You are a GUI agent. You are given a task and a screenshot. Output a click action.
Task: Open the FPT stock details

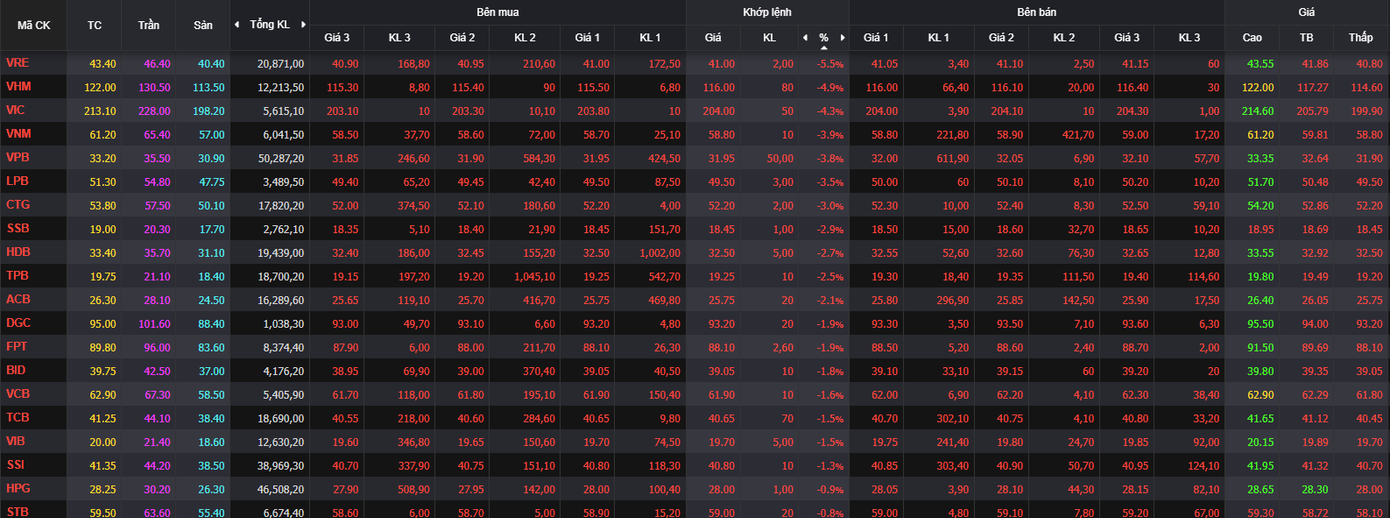(17, 347)
